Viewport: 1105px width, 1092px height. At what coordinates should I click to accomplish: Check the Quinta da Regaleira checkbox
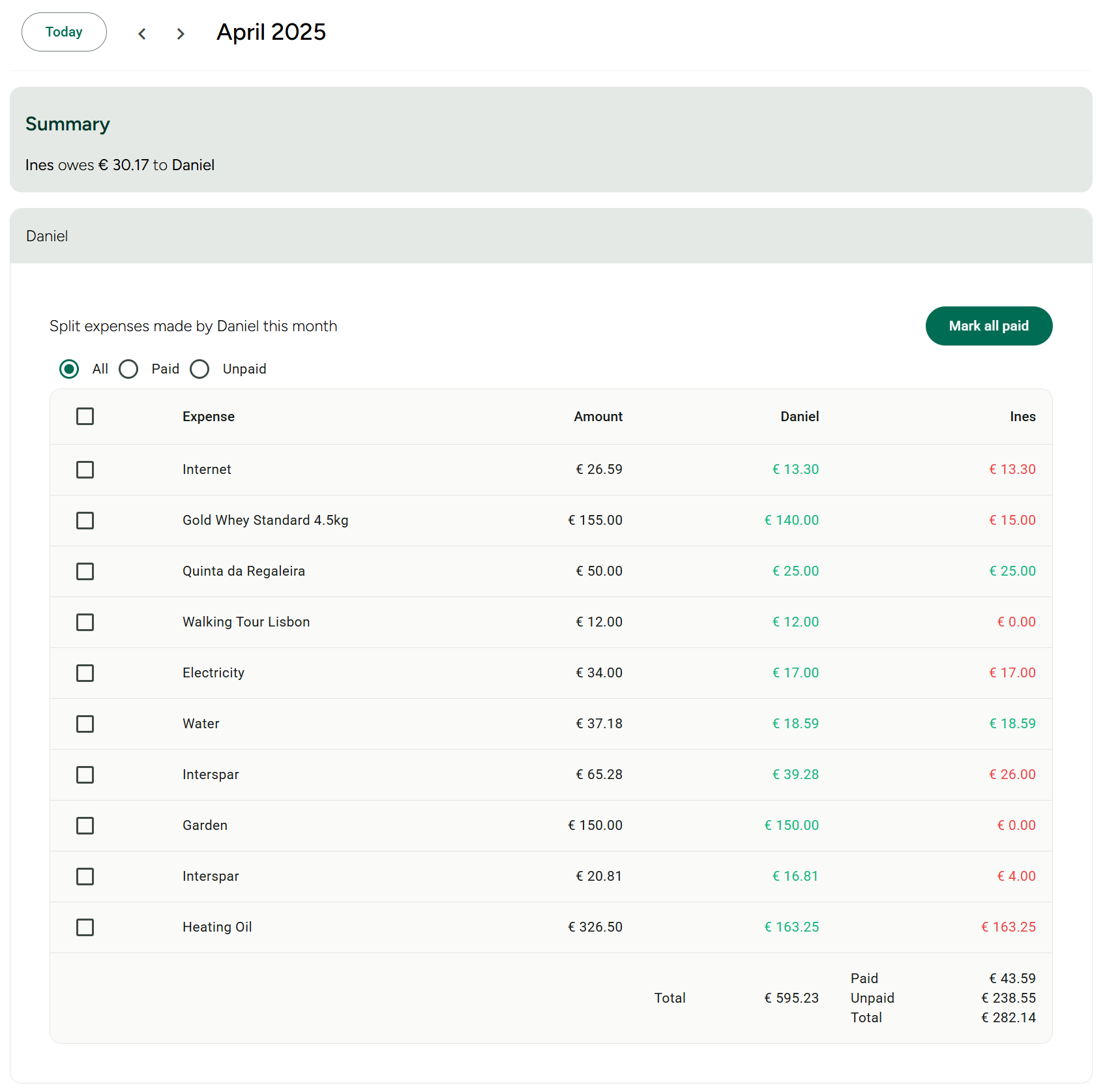tap(85, 571)
